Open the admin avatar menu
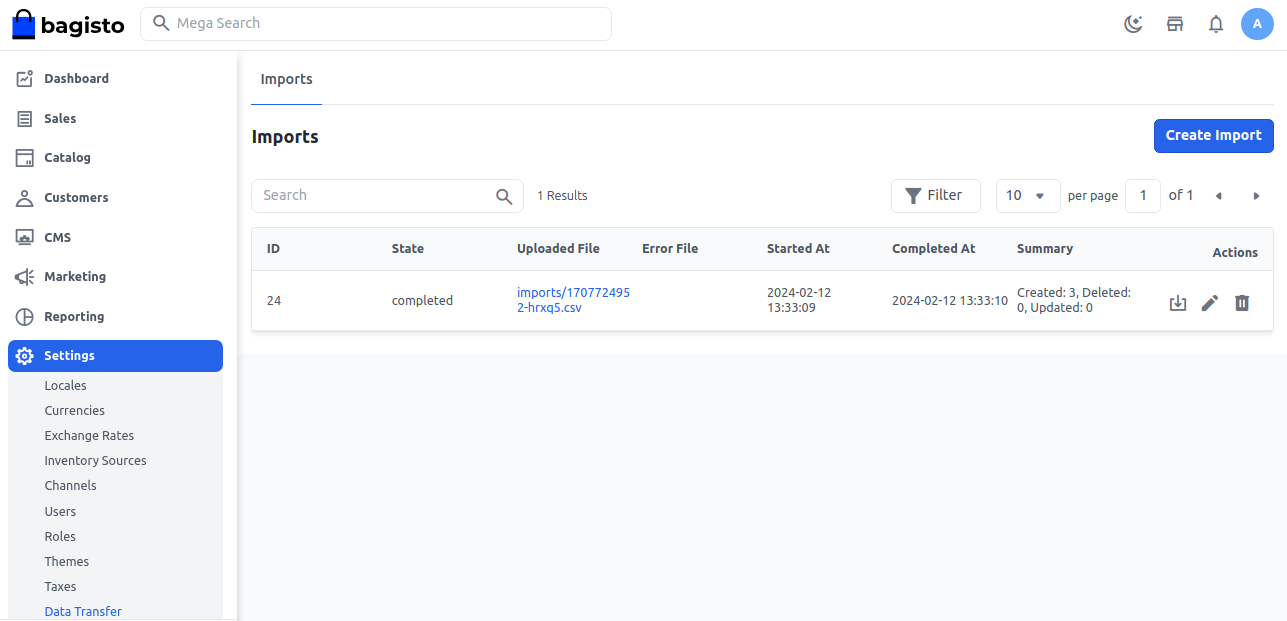Screen dimensions: 1287x621 (x=1257, y=23)
